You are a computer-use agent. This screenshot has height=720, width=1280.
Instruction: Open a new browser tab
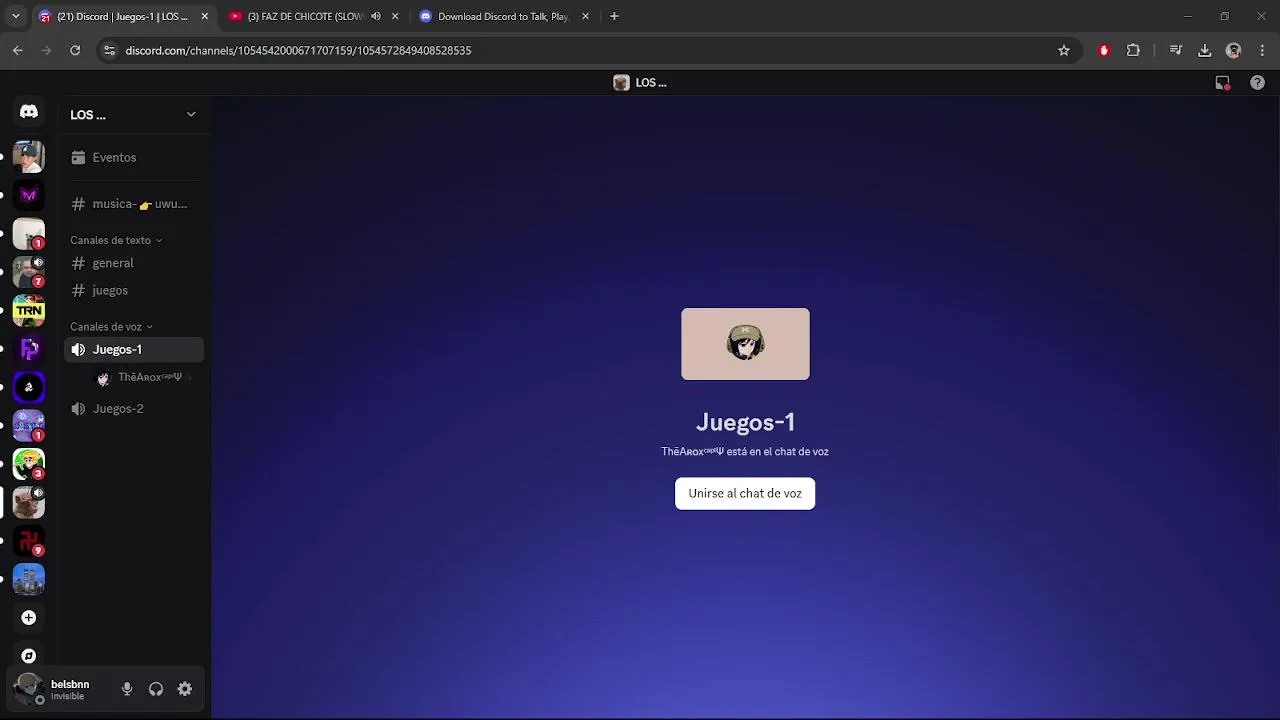(x=614, y=16)
